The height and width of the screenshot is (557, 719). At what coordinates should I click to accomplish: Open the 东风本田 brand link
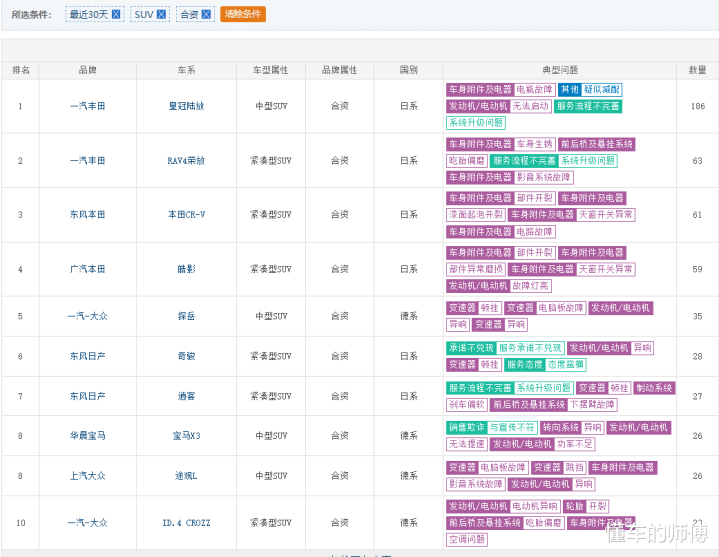88,215
